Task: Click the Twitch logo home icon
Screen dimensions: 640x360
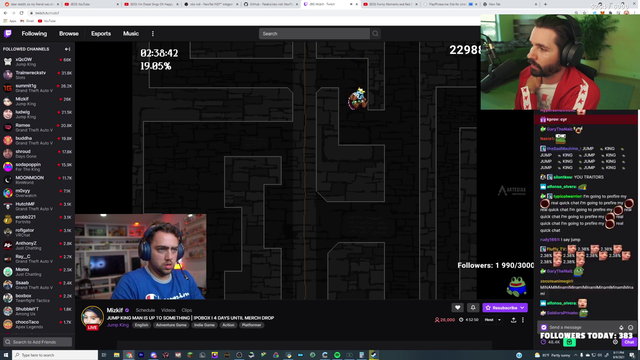Action: click(8, 33)
